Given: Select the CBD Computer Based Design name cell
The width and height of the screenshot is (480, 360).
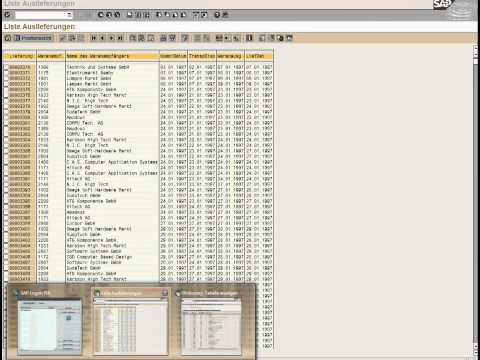Looking at the screenshot, I should tap(112, 257).
